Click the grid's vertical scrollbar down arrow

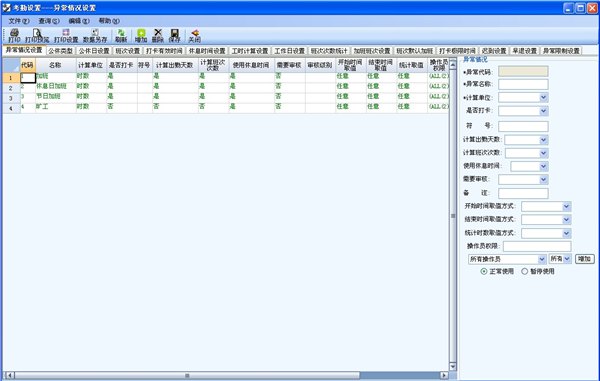pos(453,366)
